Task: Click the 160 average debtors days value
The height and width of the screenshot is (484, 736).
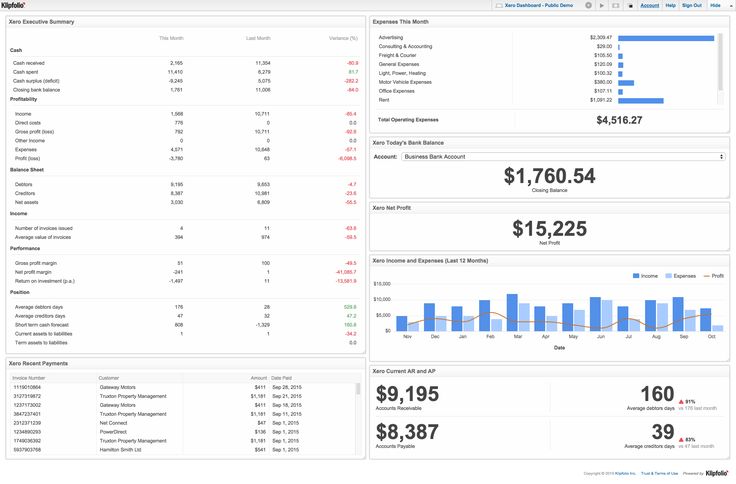Action: click(x=657, y=394)
